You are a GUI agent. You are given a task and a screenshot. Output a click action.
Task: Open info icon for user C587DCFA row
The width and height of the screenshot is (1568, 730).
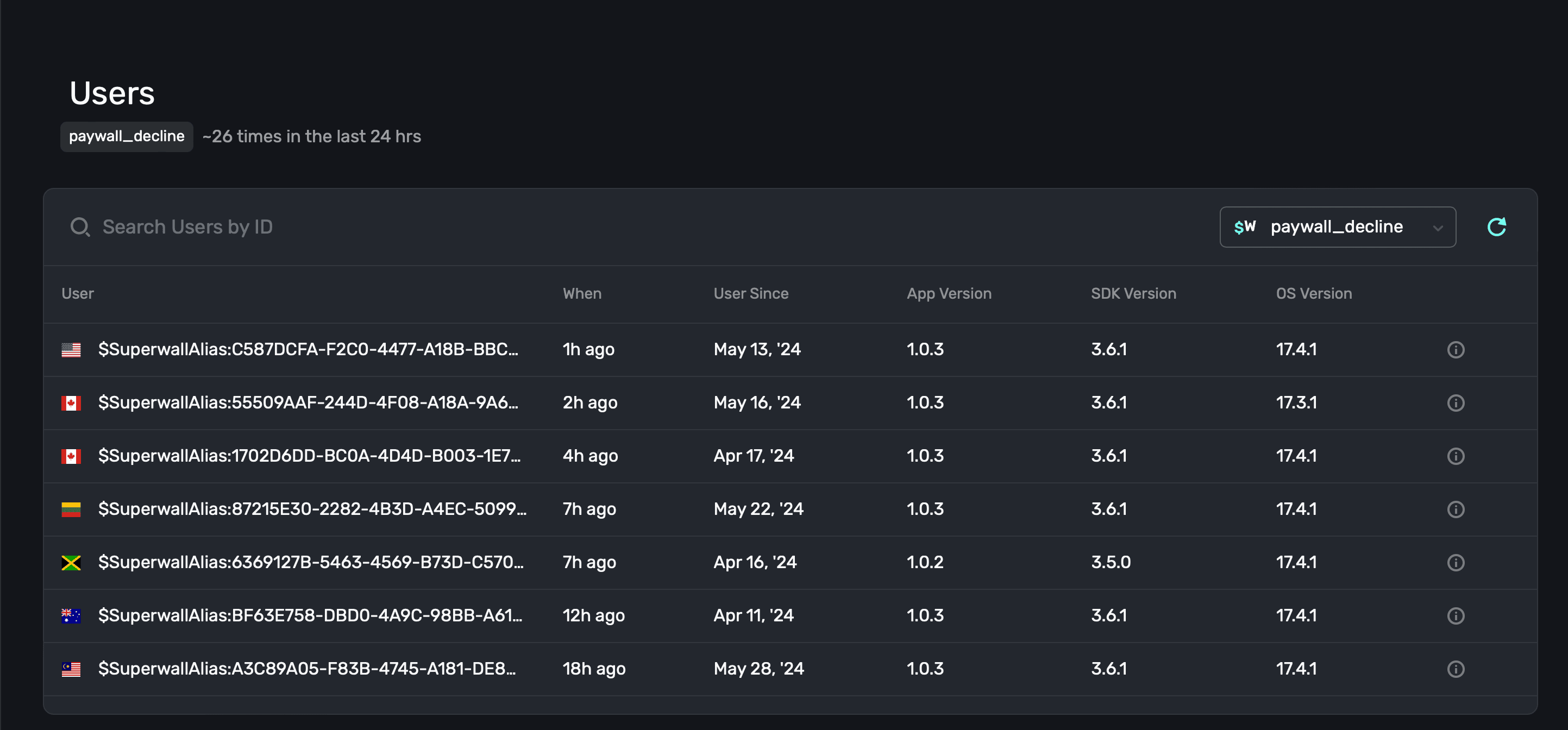pyautogui.click(x=1456, y=350)
